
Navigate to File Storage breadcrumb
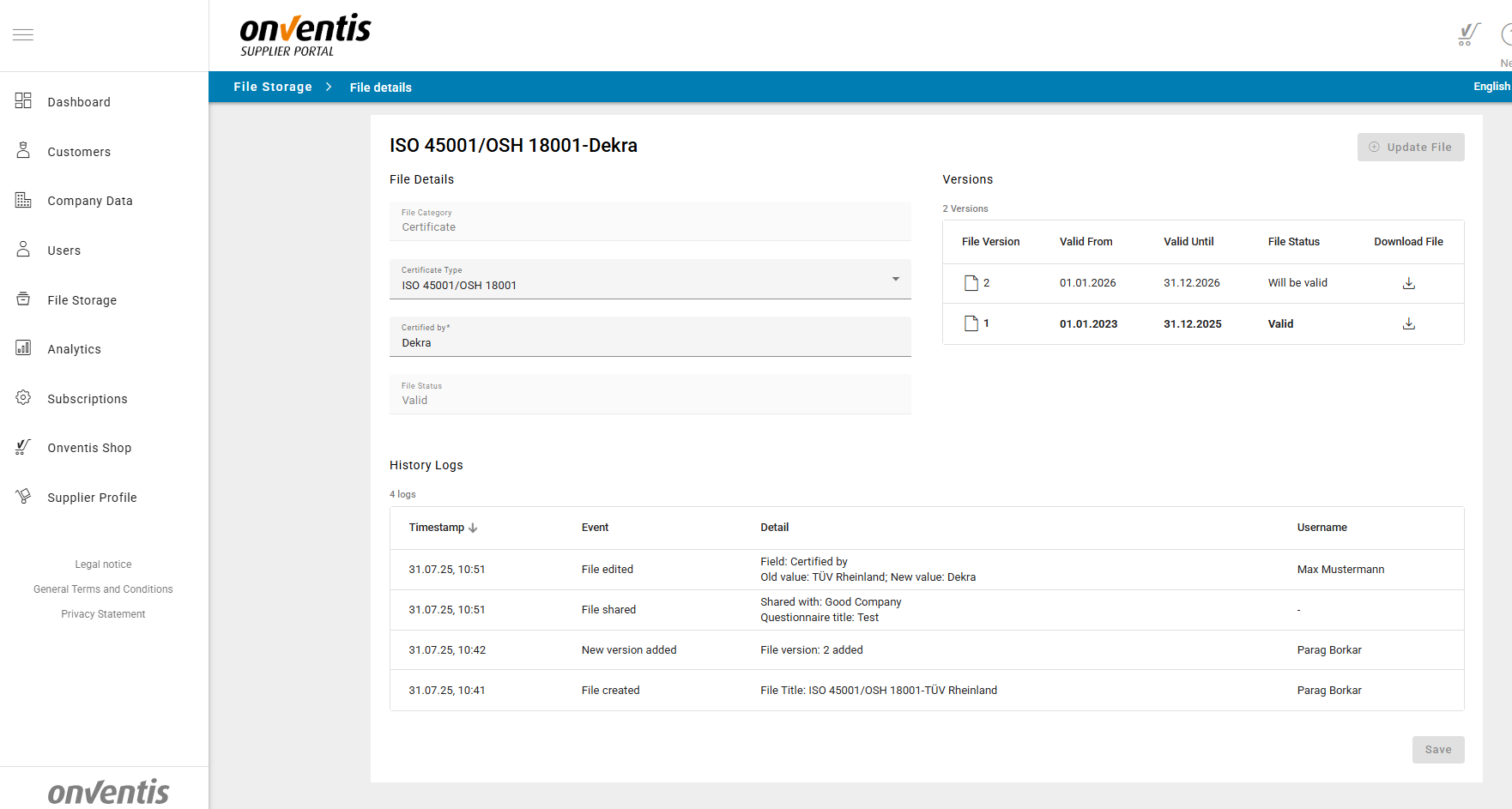(x=272, y=87)
